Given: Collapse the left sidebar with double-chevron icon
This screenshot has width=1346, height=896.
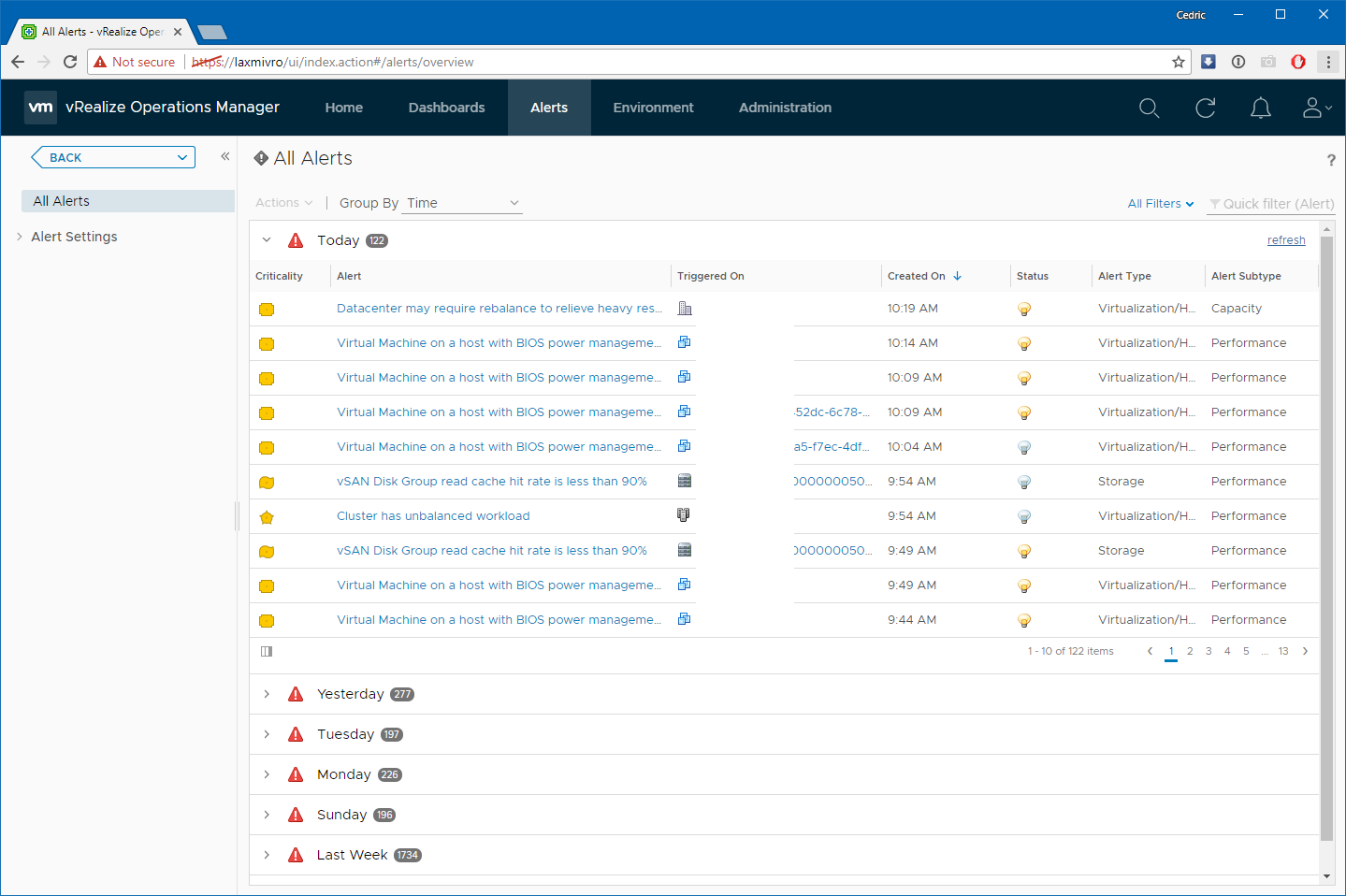Looking at the screenshot, I should tap(224, 156).
